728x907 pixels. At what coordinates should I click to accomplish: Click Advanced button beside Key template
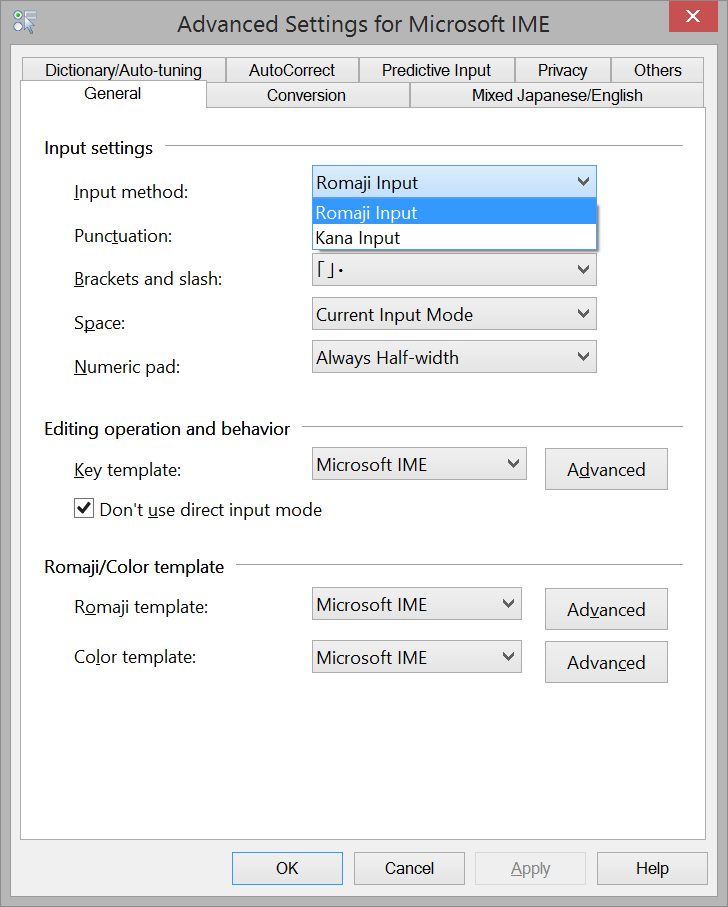[606, 469]
